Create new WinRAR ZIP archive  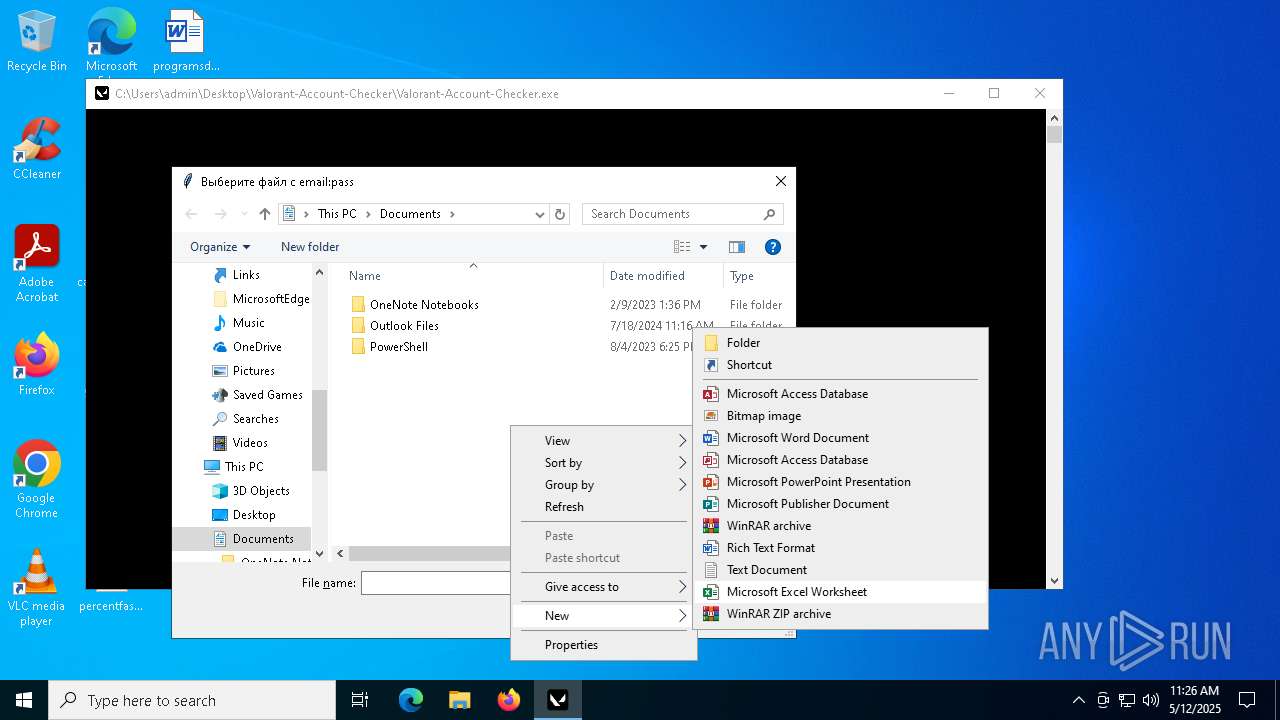pos(840,614)
